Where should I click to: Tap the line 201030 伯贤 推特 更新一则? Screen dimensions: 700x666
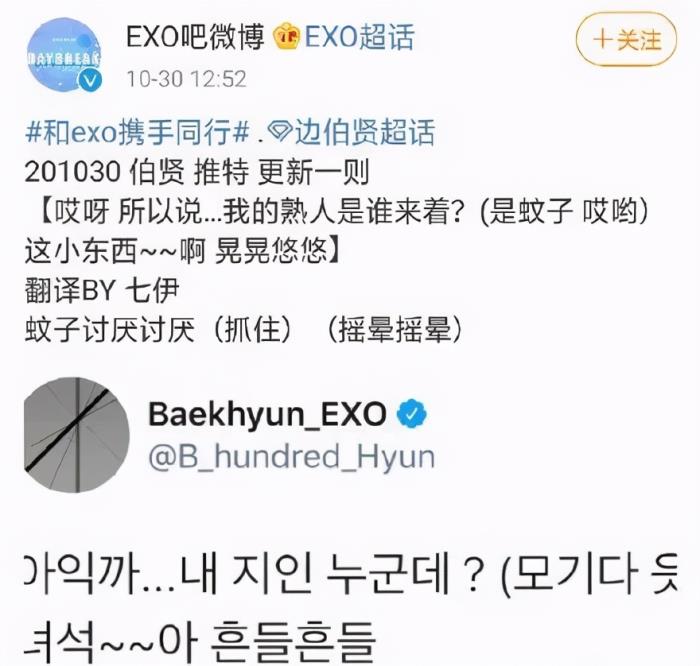(x=196, y=172)
